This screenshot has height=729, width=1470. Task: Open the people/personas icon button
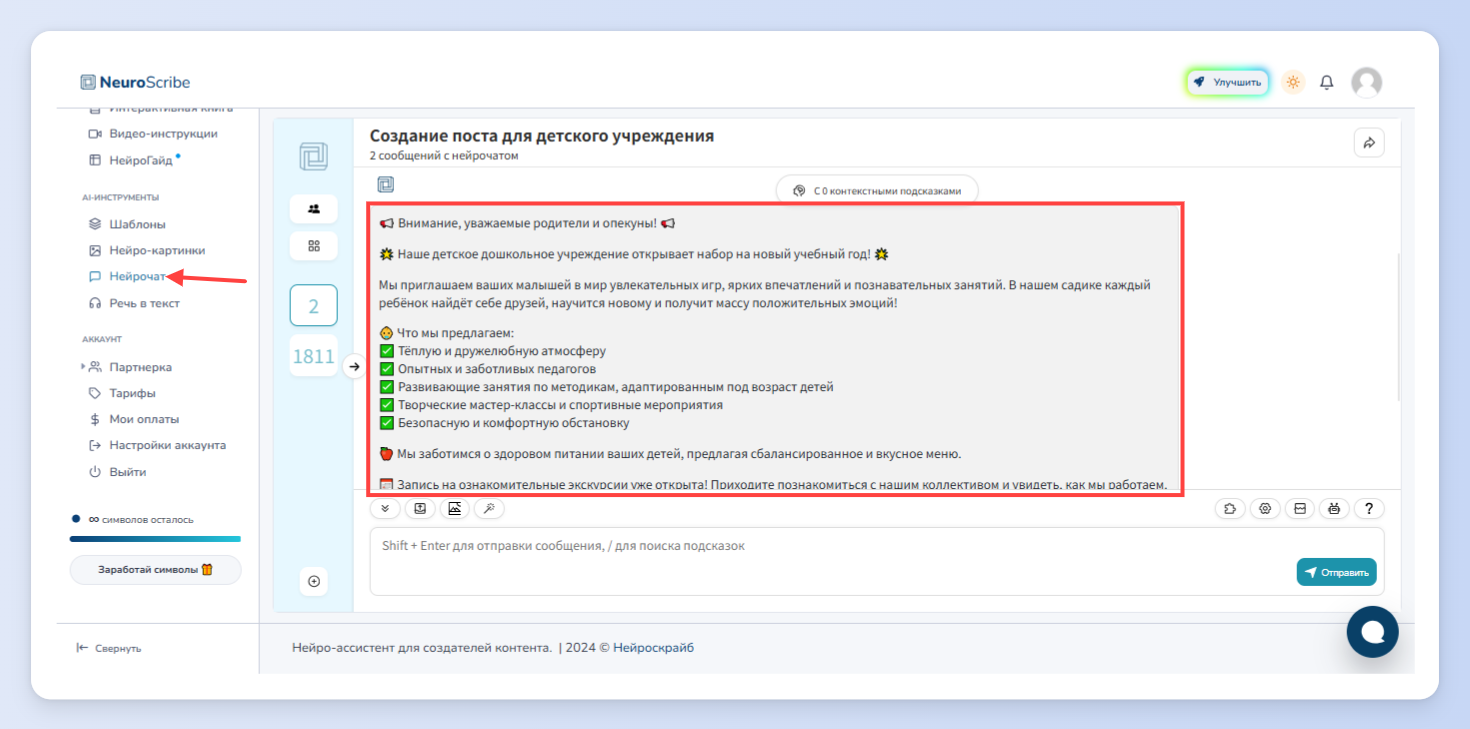pos(313,209)
